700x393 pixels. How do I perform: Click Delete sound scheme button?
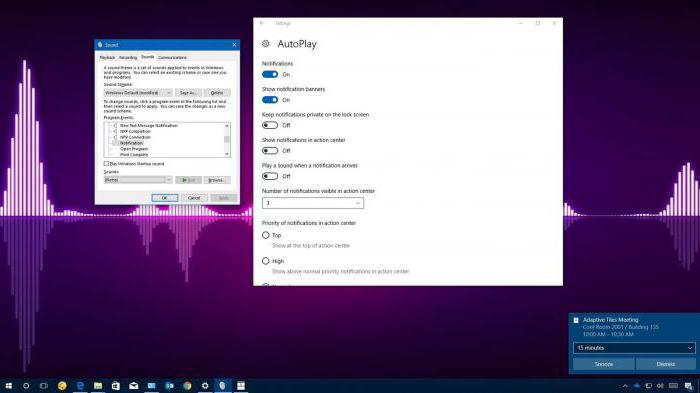pos(217,92)
